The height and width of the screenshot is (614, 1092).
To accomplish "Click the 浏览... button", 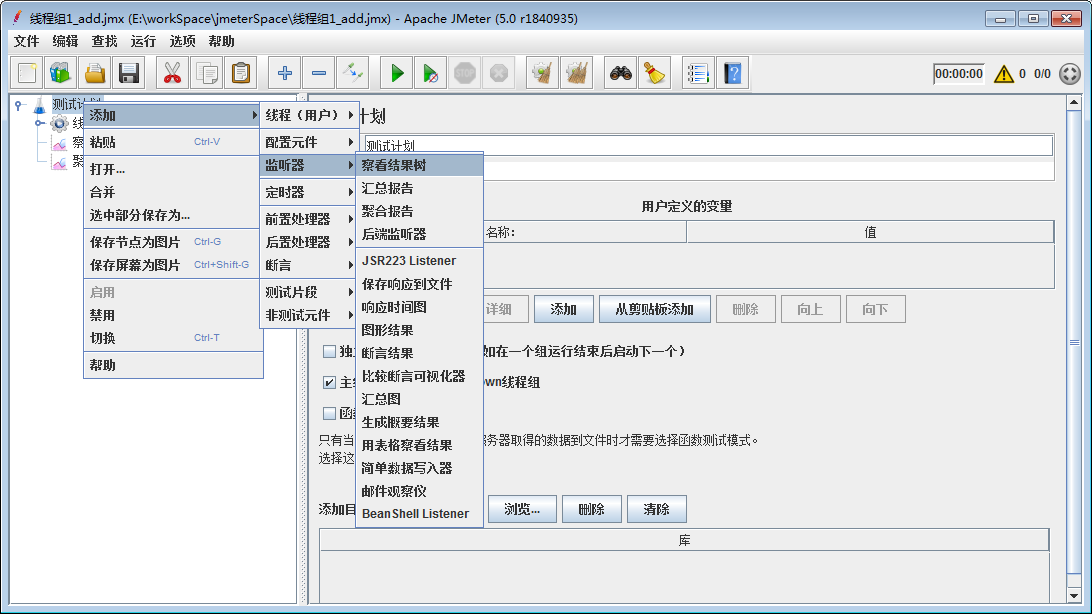I will pyautogui.click(x=522, y=509).
